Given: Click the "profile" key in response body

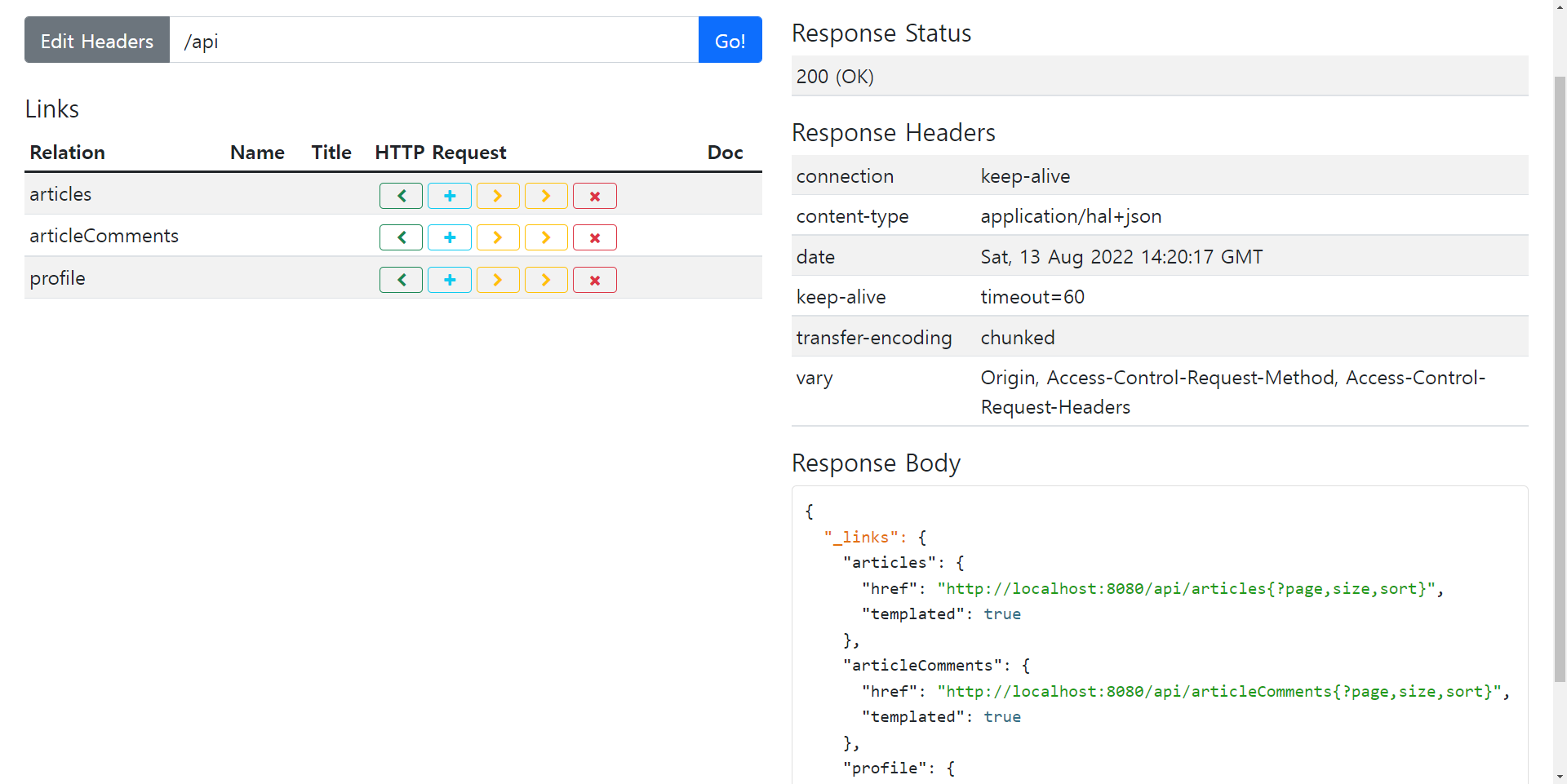Looking at the screenshot, I should click(885, 768).
